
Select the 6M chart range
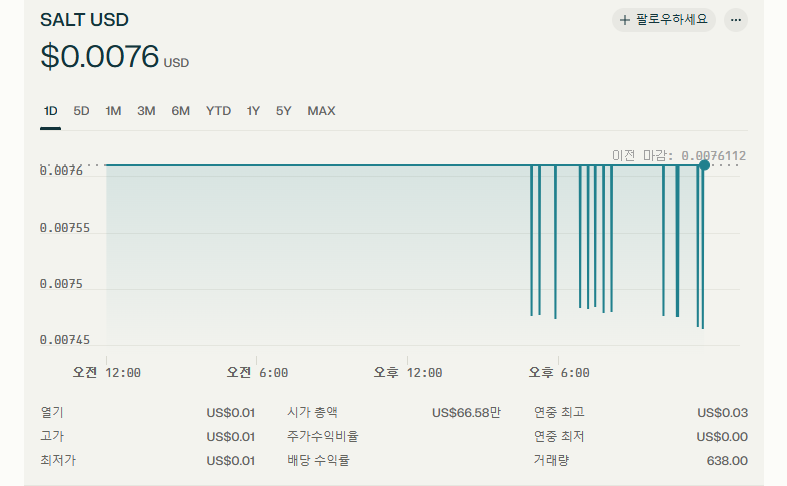(180, 111)
